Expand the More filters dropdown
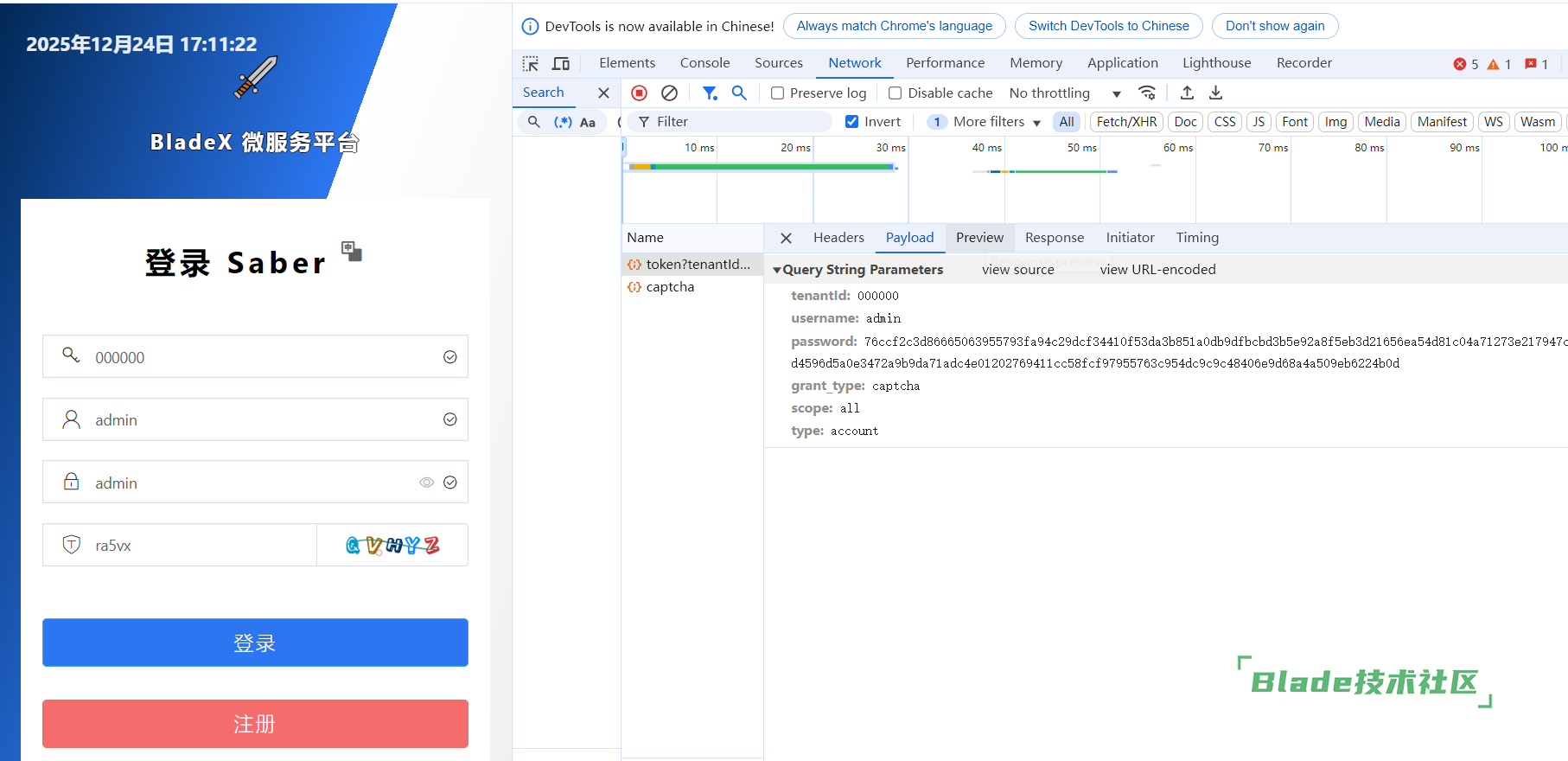This screenshot has height=761, width=1568. click(x=997, y=122)
